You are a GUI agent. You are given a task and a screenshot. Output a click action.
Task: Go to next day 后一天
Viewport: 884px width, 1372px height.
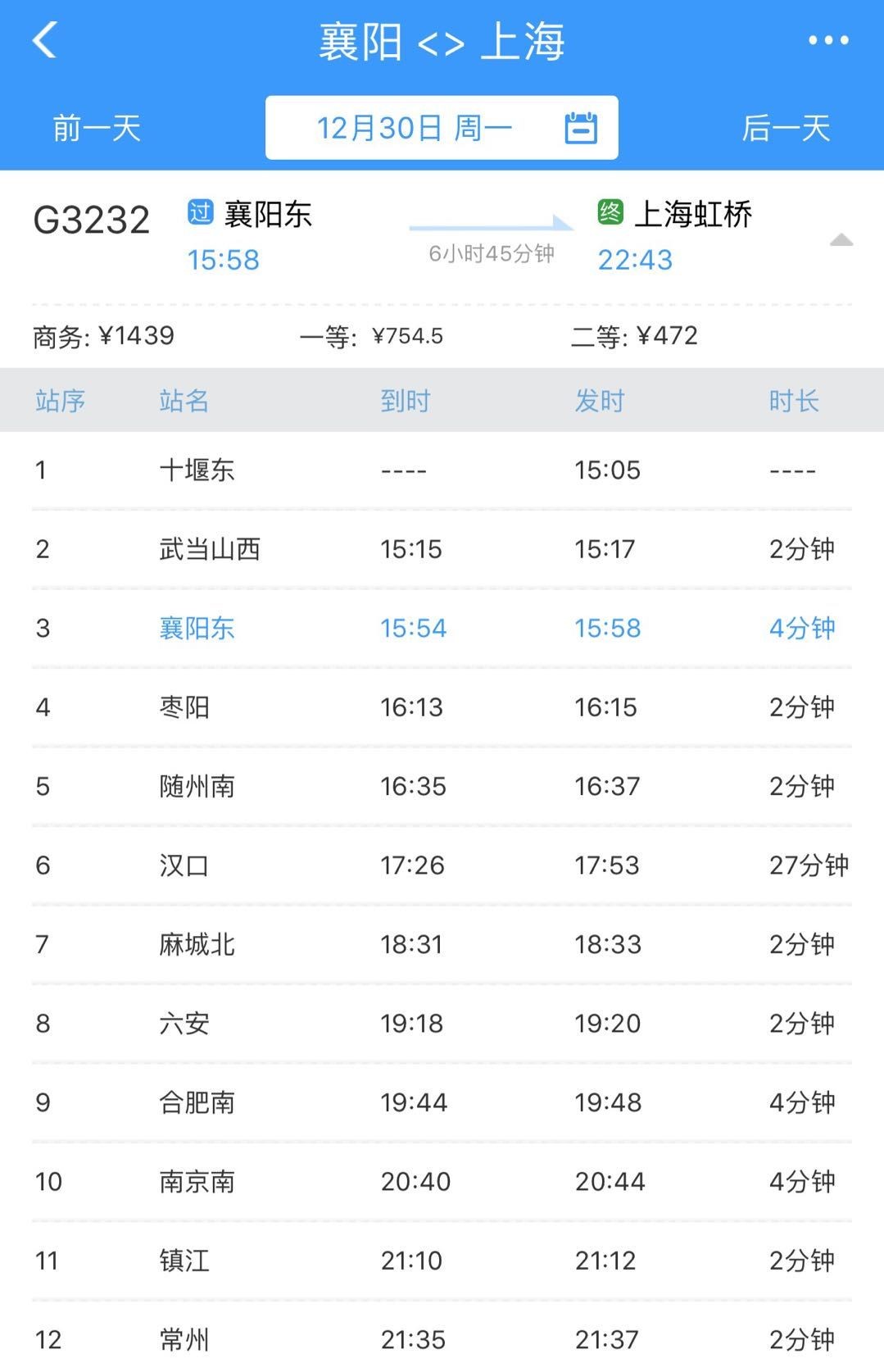click(x=785, y=129)
